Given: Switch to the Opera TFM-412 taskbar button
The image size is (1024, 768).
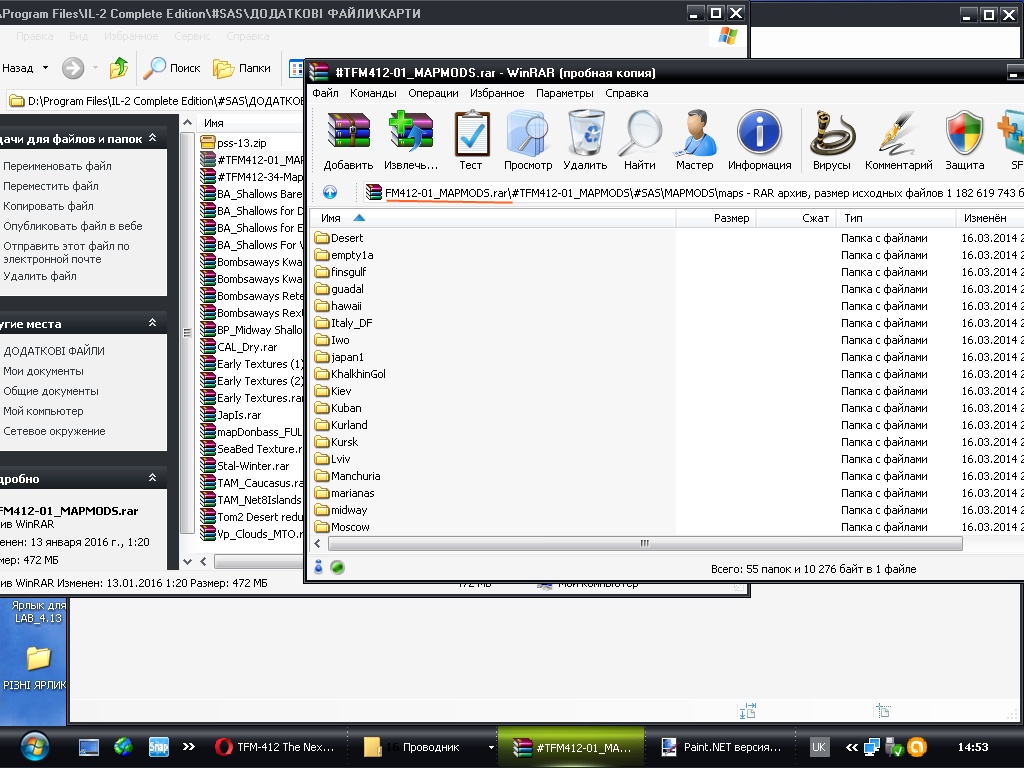Looking at the screenshot, I should point(274,746).
